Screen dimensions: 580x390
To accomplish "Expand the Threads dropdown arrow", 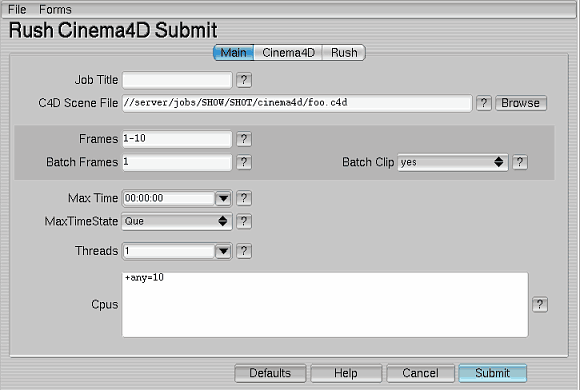I will (x=223, y=251).
